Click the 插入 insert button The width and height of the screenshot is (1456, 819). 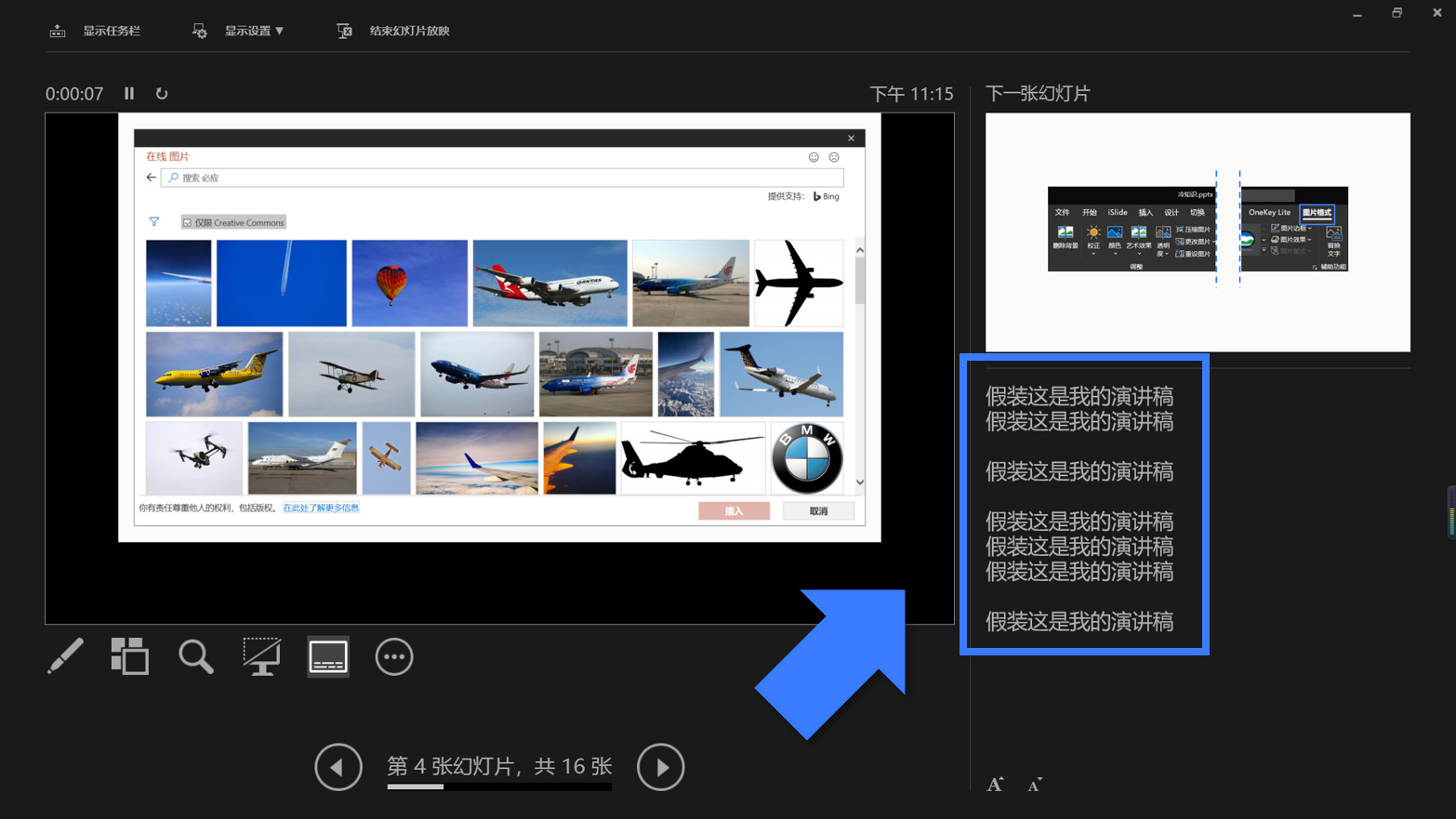(734, 510)
